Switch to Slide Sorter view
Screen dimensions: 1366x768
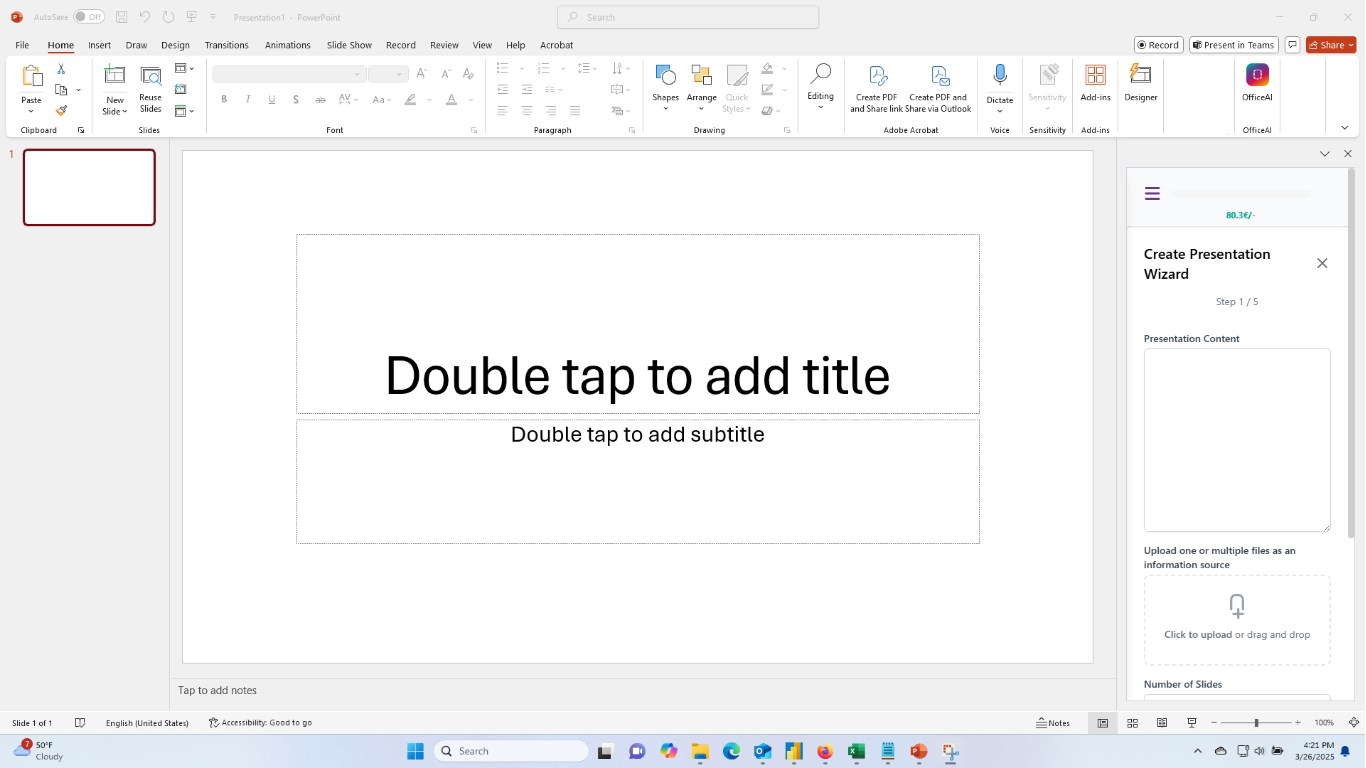point(1133,723)
